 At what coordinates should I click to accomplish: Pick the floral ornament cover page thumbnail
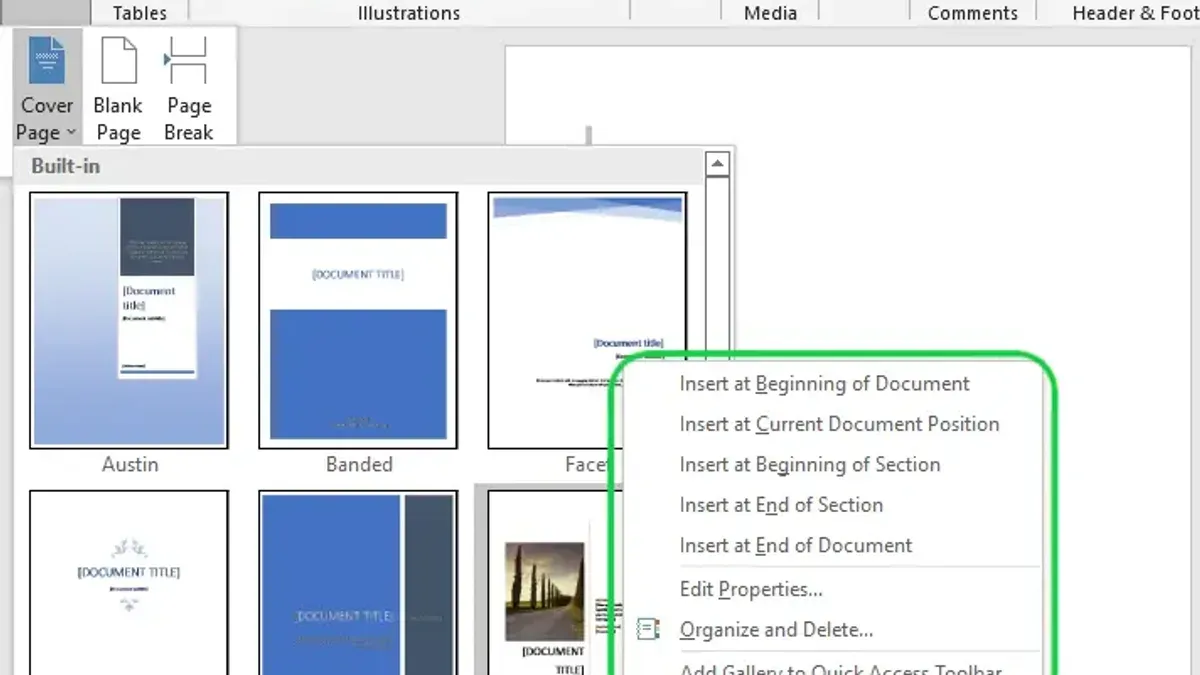point(129,582)
